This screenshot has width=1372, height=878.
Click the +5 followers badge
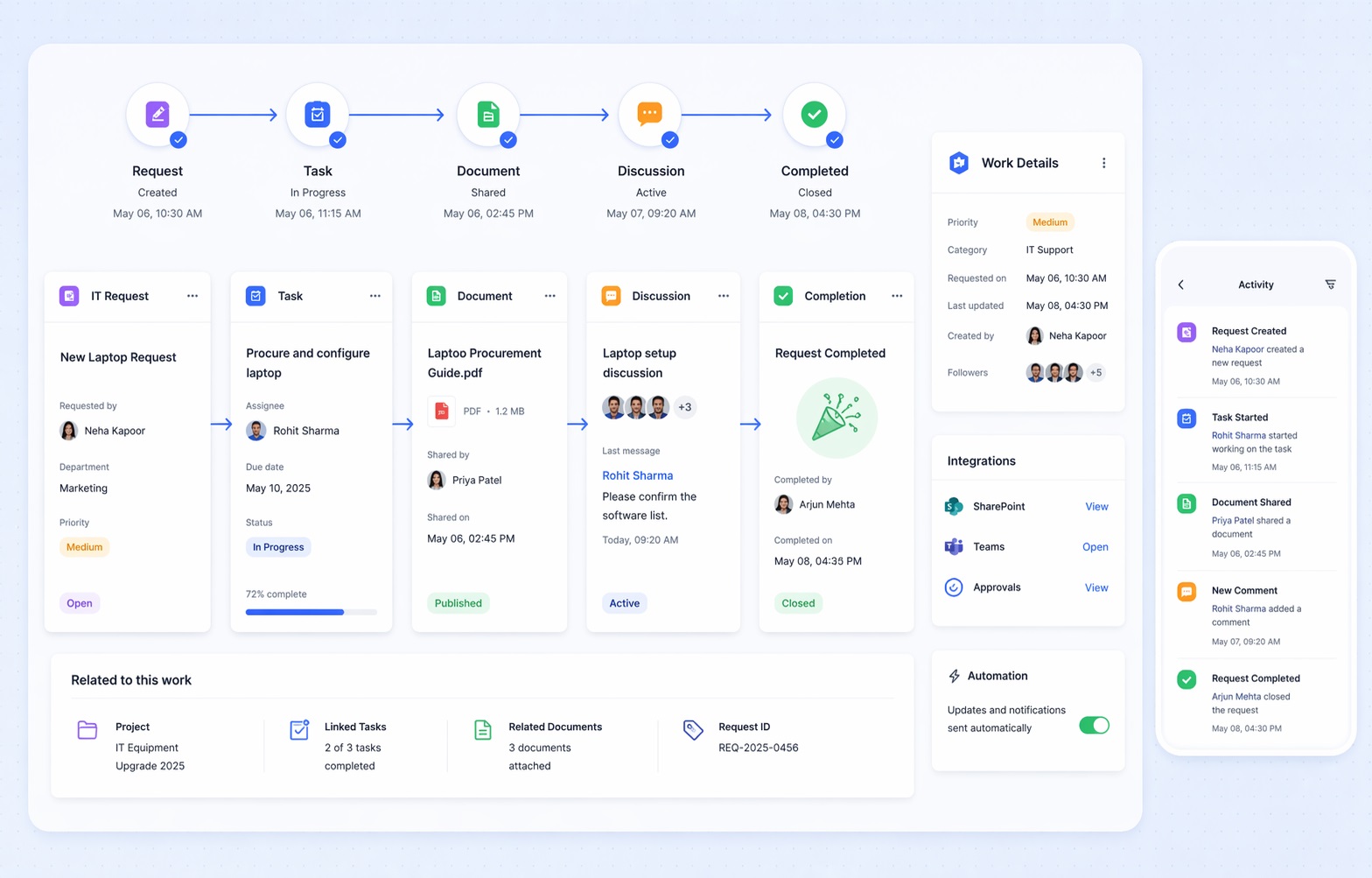(x=1095, y=372)
